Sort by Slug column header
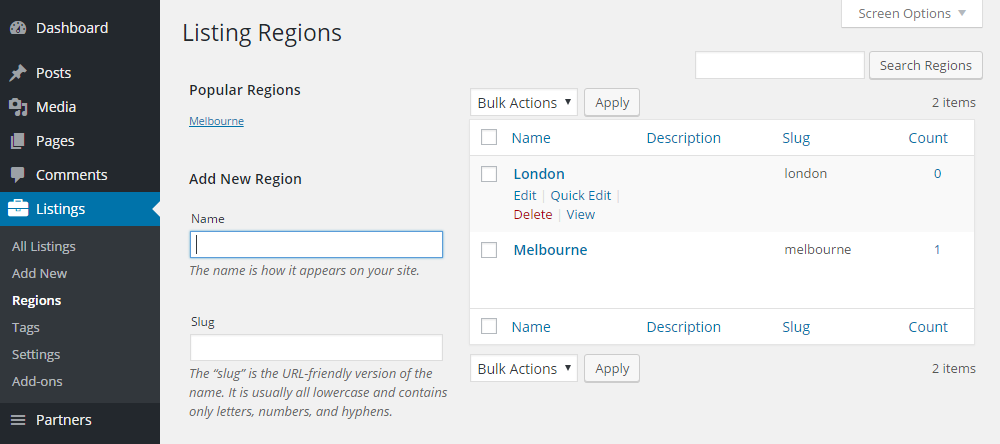The width and height of the screenshot is (1000, 444). click(796, 138)
